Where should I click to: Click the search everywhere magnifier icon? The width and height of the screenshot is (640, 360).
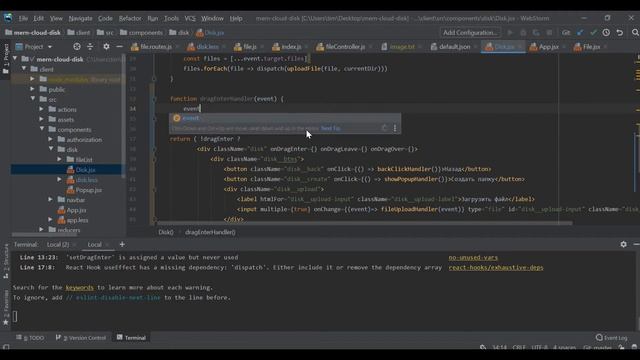point(635,33)
